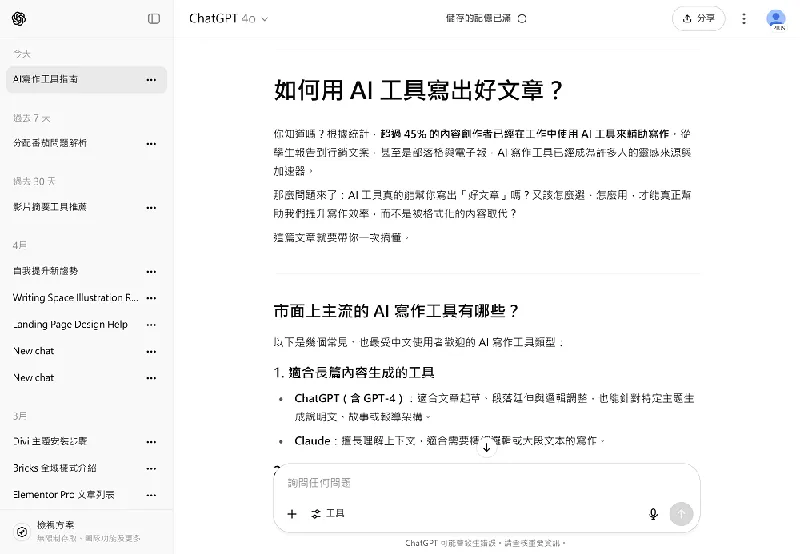Open the Elementor Pro conversation
This screenshot has height=554, width=800.
(87, 495)
